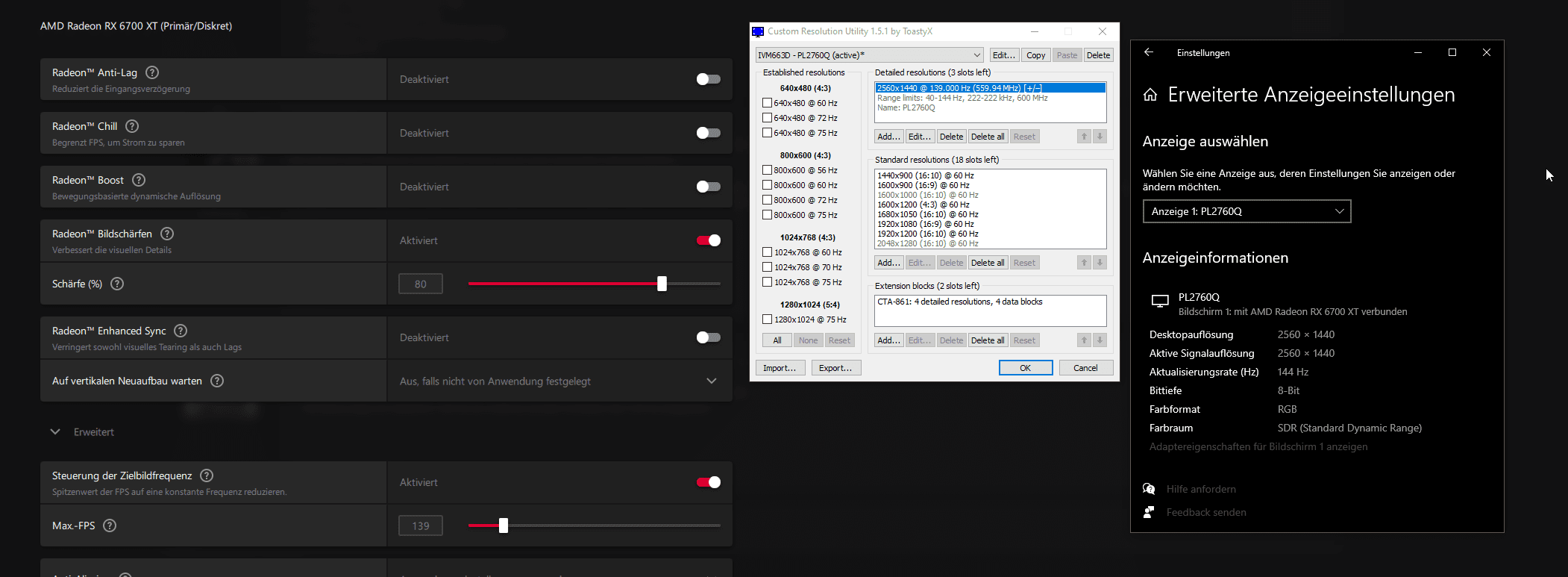Open help icon next to Schärfe (%)
The image size is (1568, 577).
[117, 284]
